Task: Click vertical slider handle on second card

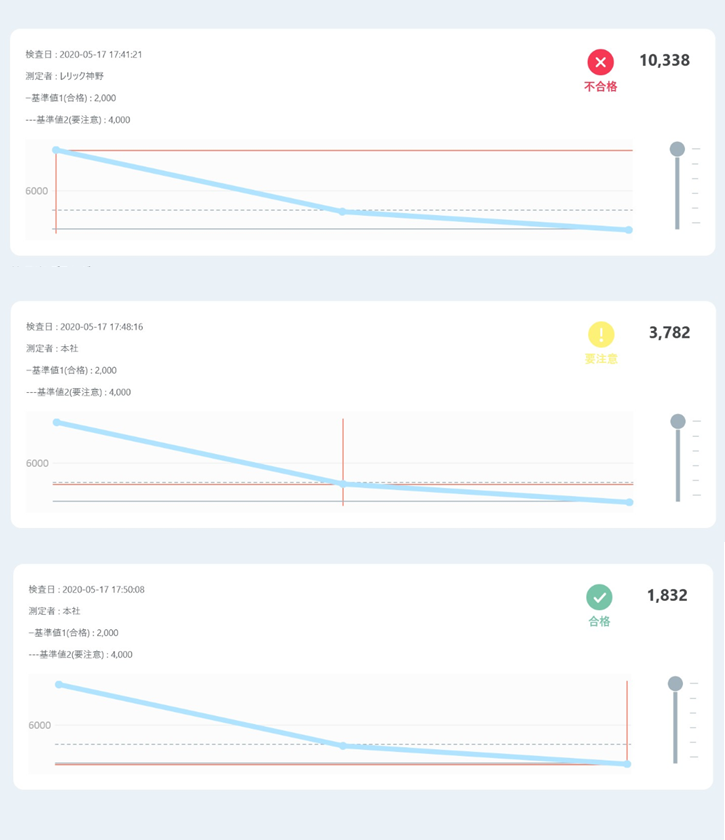Action: 678,421
